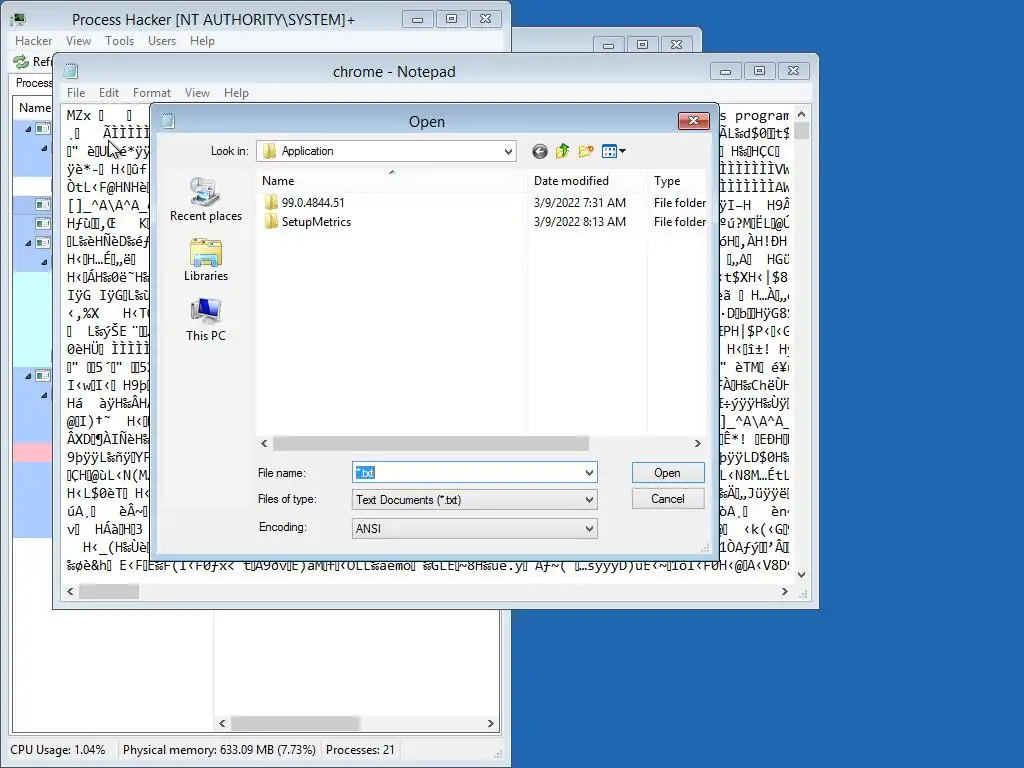Select Libraries in the sidebar
The image size is (1024, 768).
coord(206,259)
